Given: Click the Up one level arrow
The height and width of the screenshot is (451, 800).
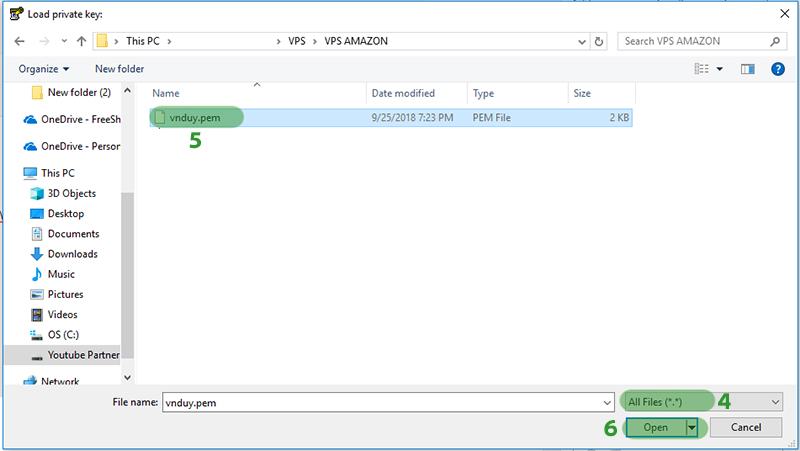Looking at the screenshot, I should pyautogui.click(x=80, y=42).
